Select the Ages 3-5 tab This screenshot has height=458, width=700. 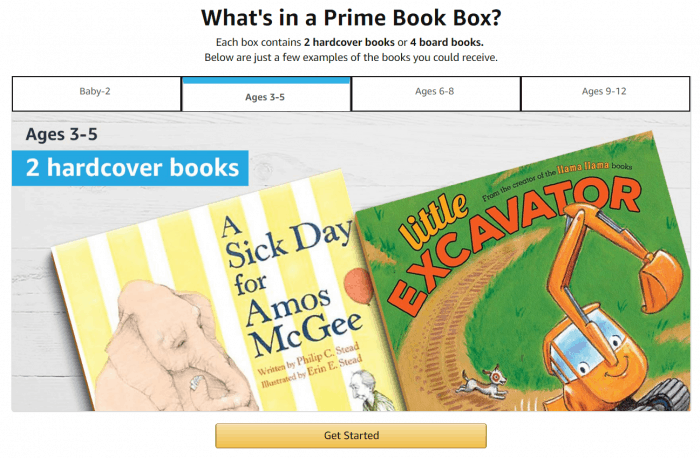[266, 94]
